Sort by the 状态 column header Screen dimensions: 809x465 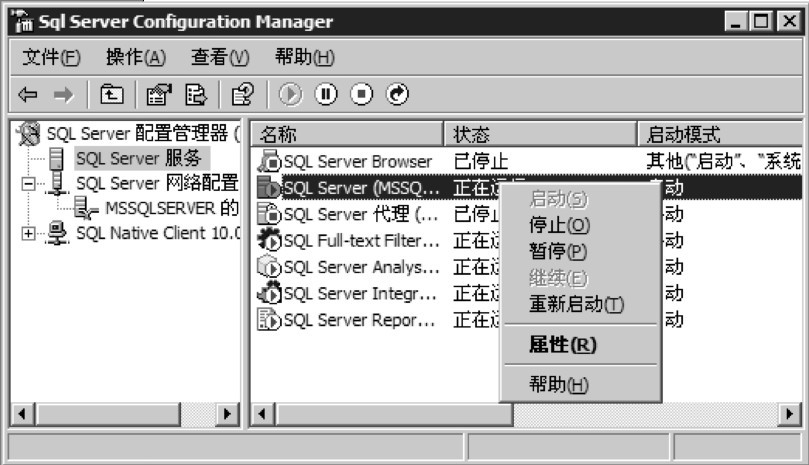(540, 135)
